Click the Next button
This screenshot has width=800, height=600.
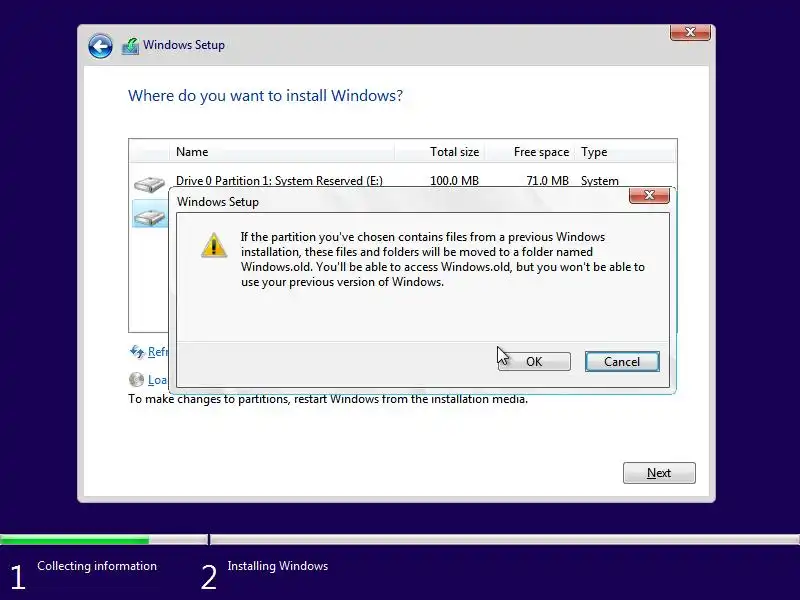coord(659,473)
